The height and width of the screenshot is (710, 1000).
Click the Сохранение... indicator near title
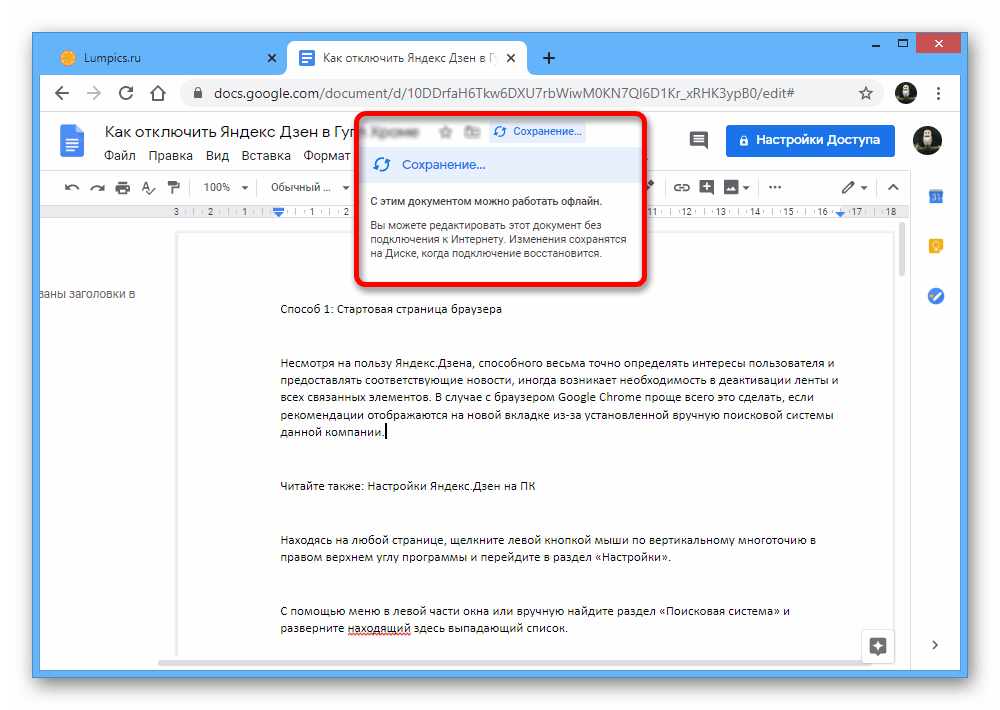538,131
